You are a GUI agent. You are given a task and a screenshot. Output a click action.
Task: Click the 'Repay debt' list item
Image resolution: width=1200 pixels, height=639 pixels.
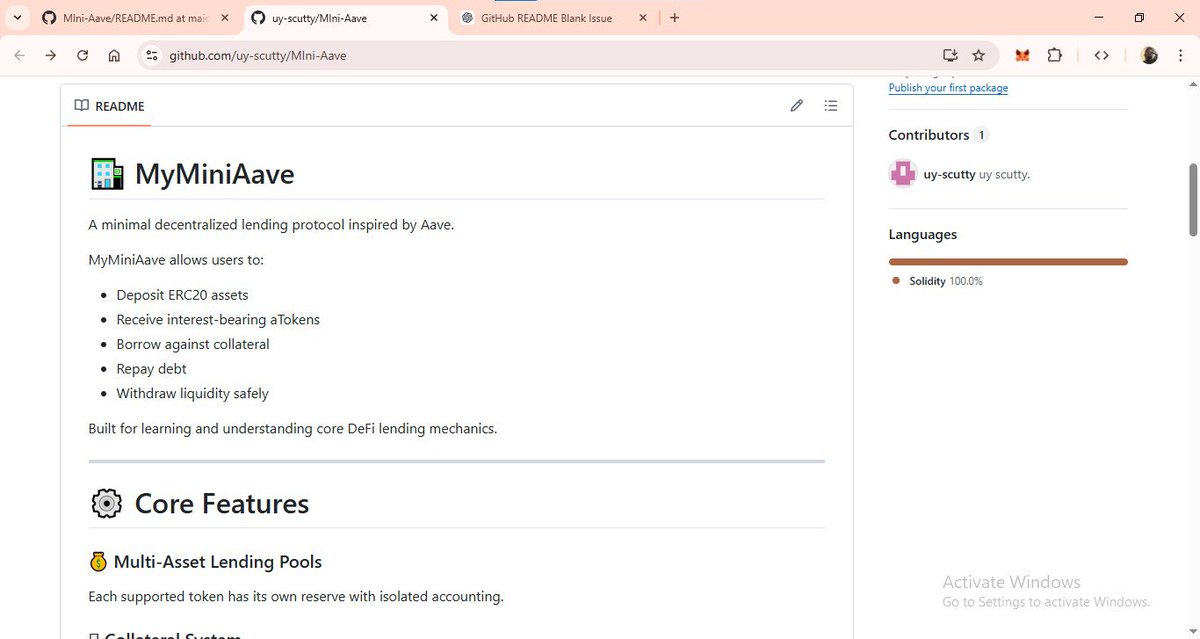pyautogui.click(x=152, y=369)
